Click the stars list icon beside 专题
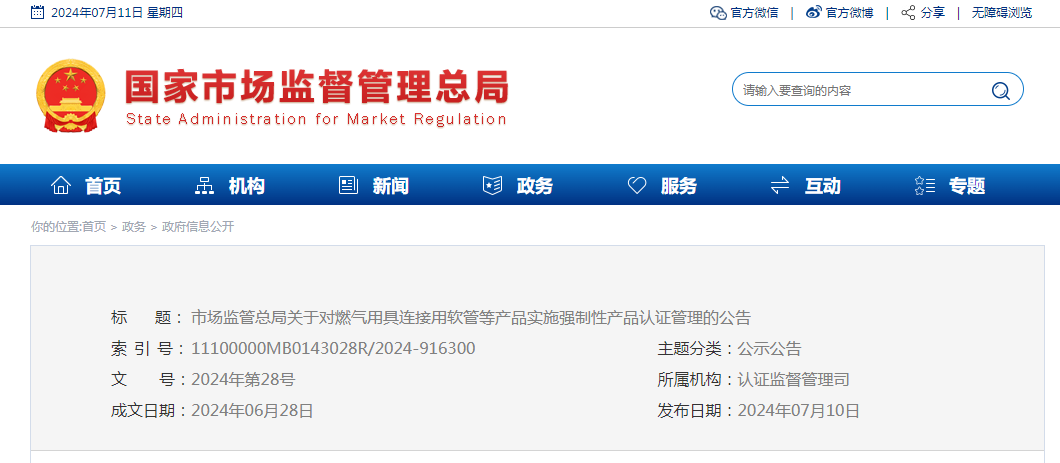 point(924,185)
